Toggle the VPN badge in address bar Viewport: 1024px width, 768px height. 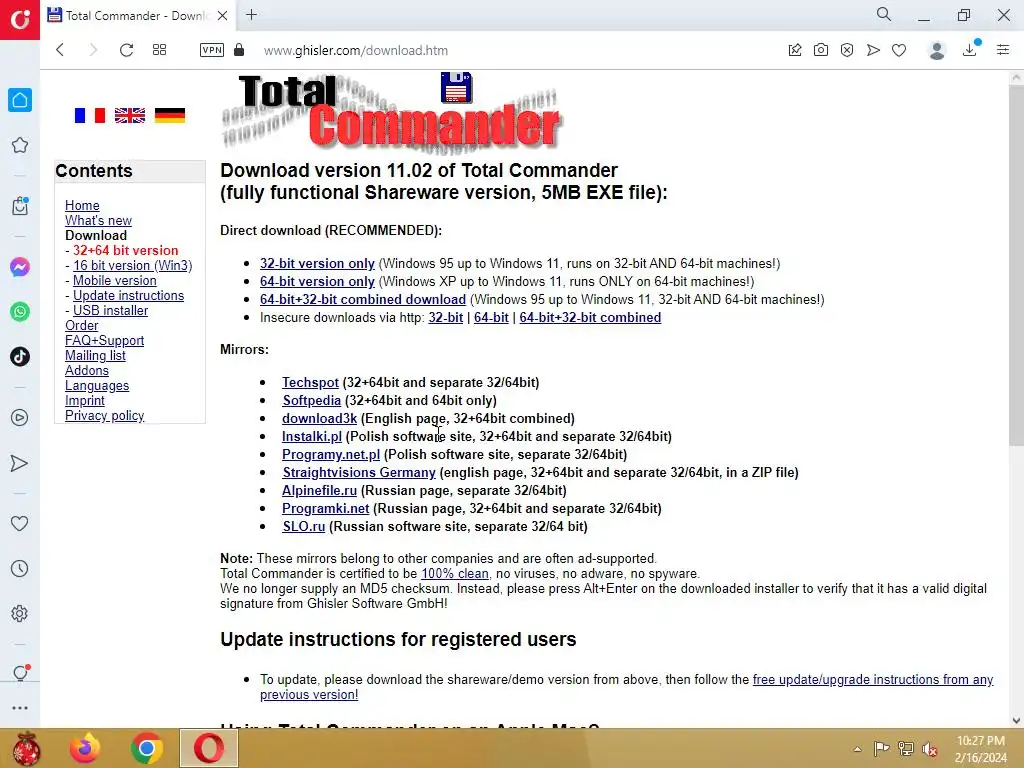(212, 50)
